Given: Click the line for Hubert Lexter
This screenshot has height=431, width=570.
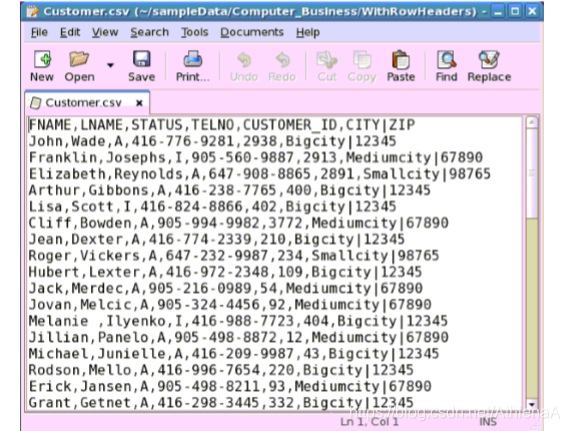Looking at the screenshot, I should [x=225, y=272].
